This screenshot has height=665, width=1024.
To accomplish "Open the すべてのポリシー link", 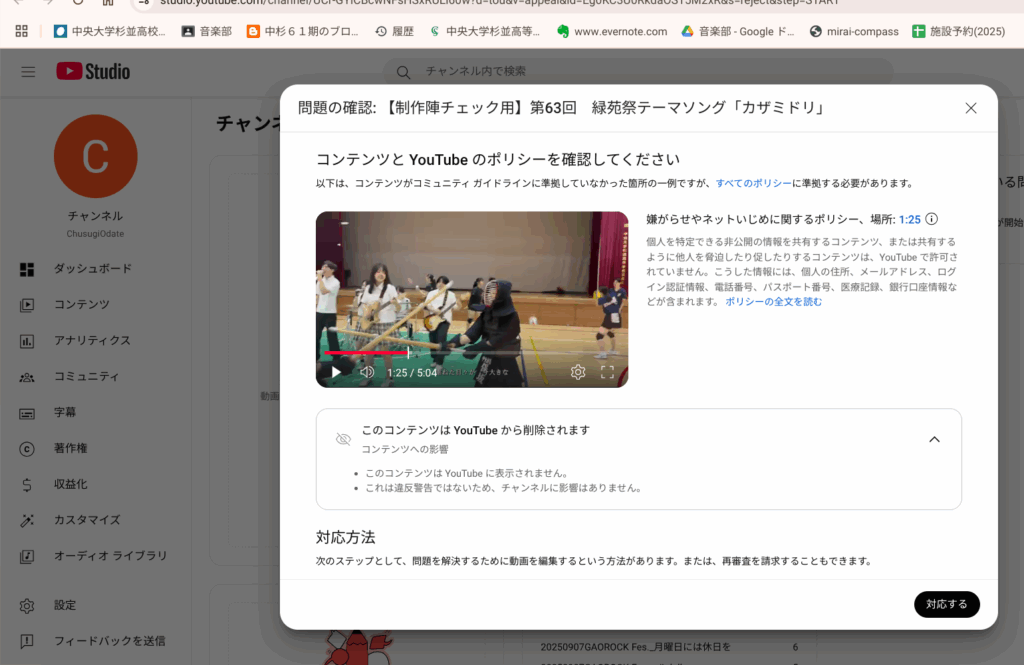I will [x=753, y=183].
